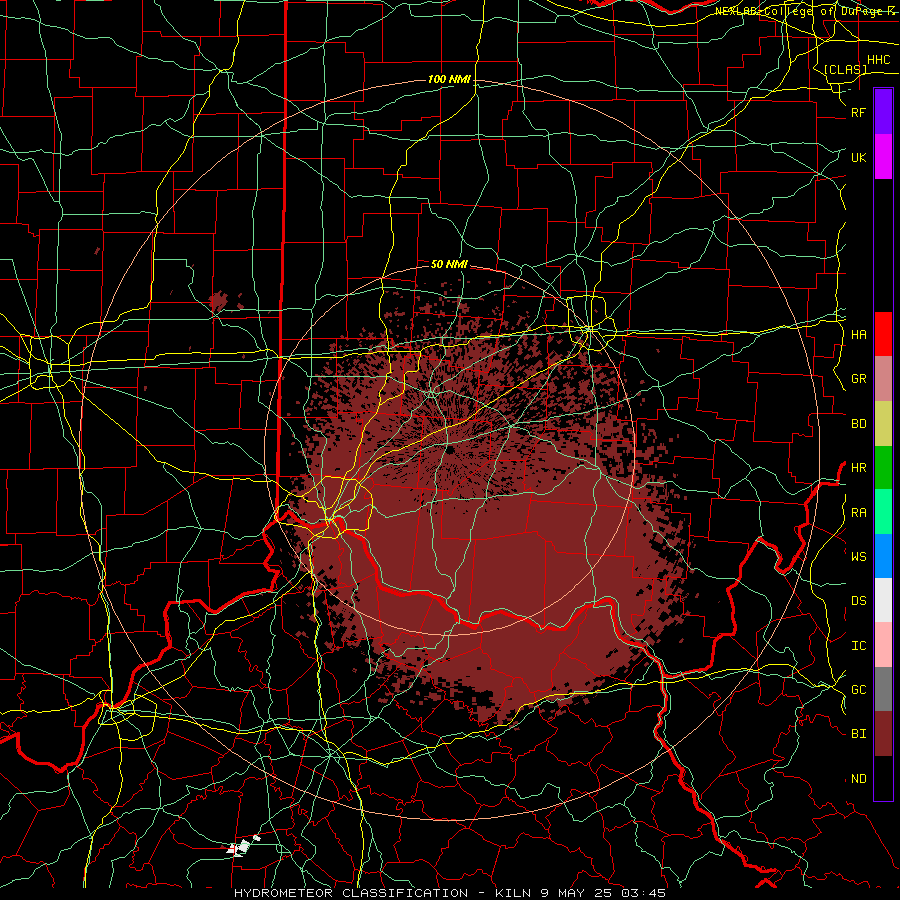The width and height of the screenshot is (900, 900).
Task: Click the light pink IC legend swatch
Action: pyautogui.click(x=883, y=645)
